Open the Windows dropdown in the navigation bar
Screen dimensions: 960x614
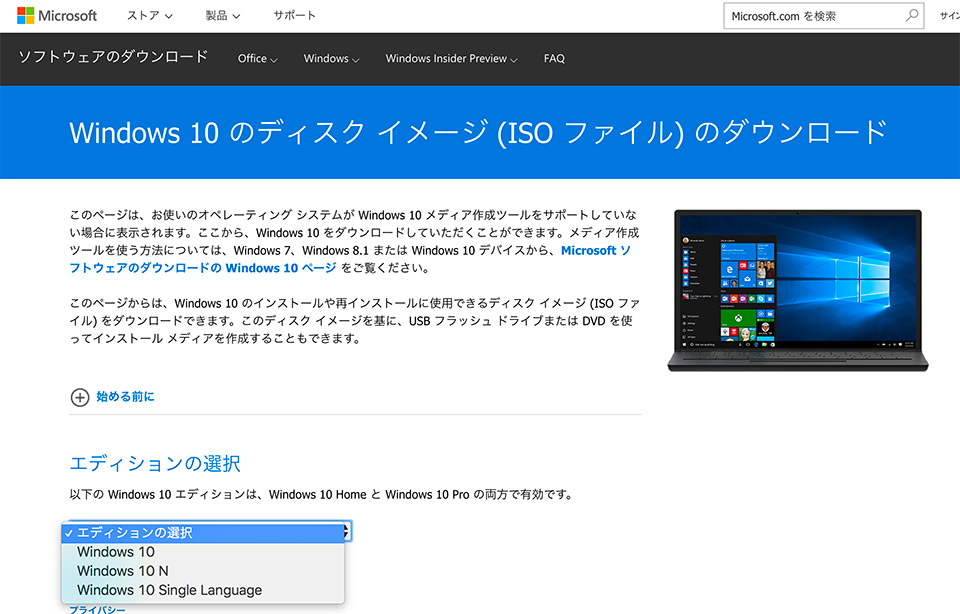pos(330,59)
